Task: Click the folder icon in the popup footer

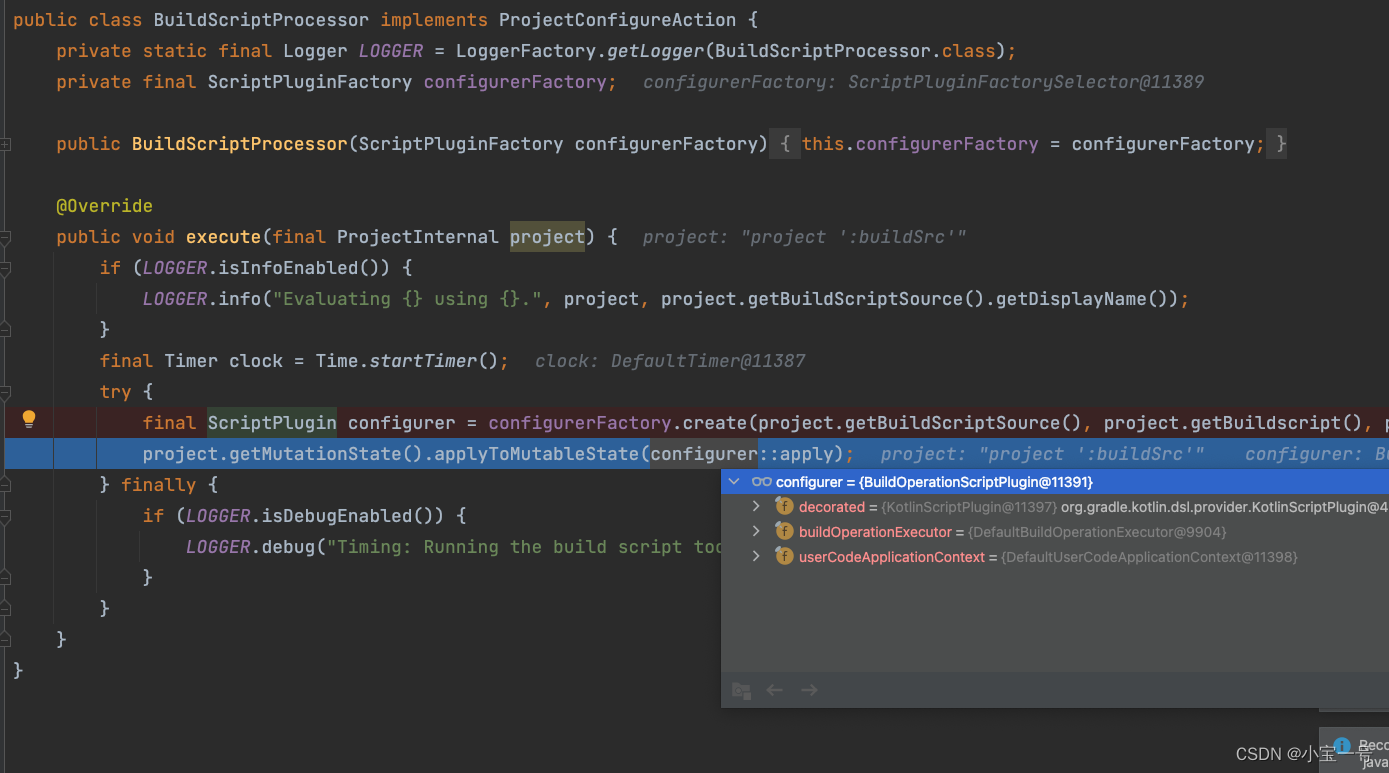Action: pos(741,690)
